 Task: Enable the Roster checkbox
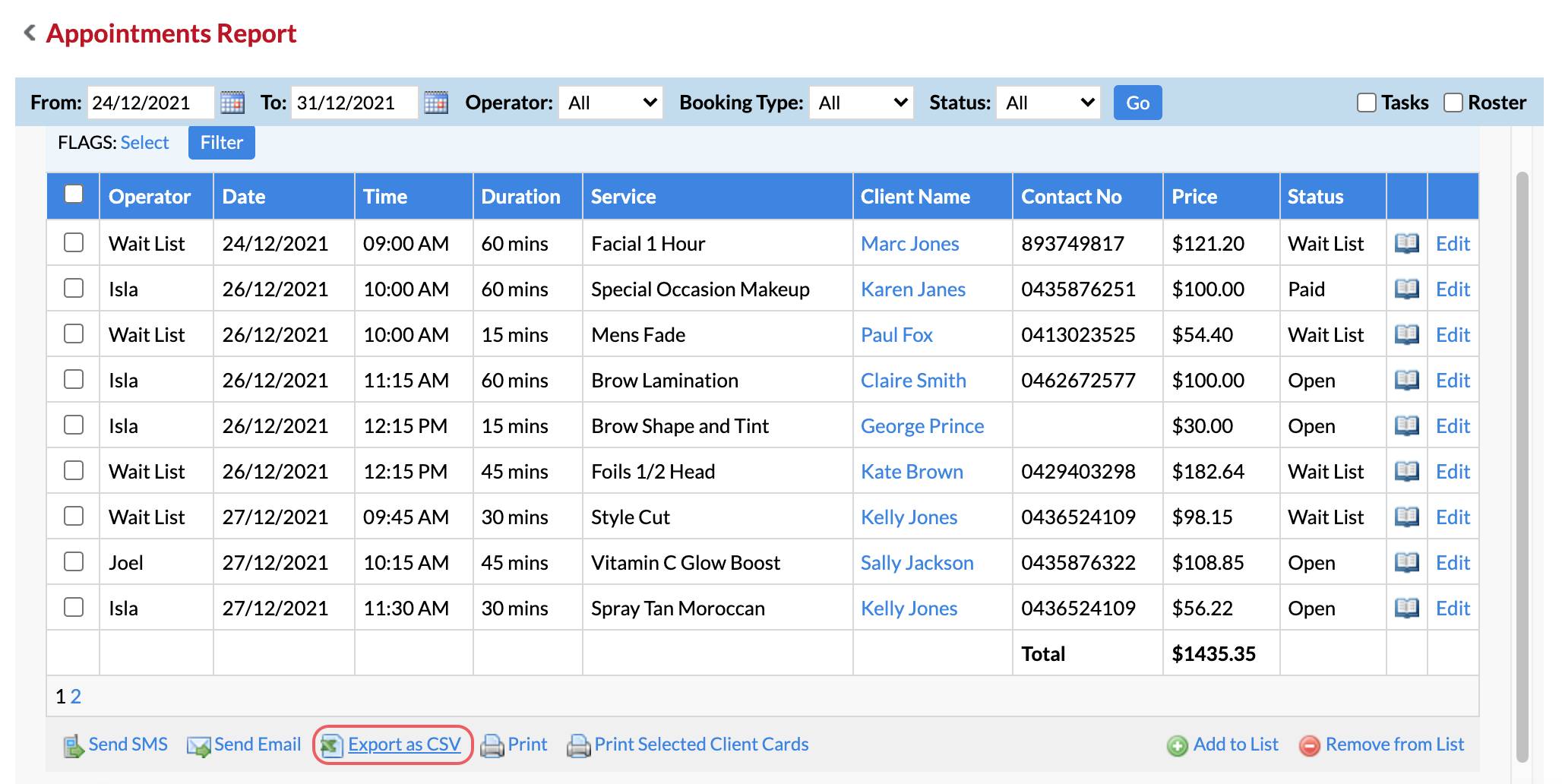(x=1453, y=103)
